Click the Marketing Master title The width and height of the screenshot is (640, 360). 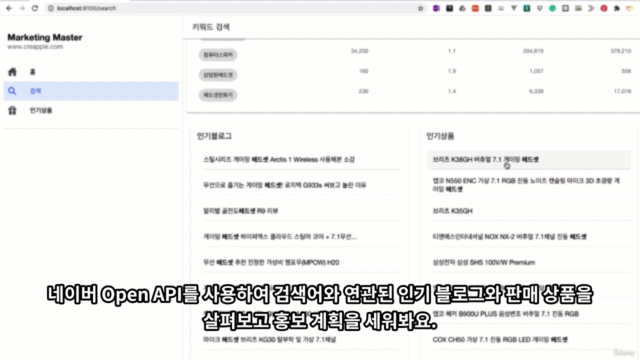point(45,37)
